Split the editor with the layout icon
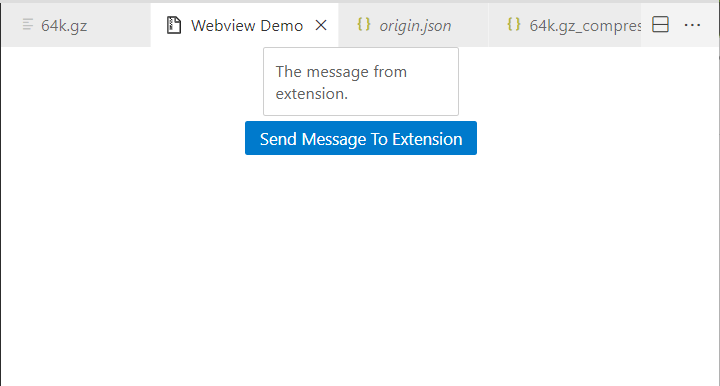The width and height of the screenshot is (720, 386). tap(660, 25)
